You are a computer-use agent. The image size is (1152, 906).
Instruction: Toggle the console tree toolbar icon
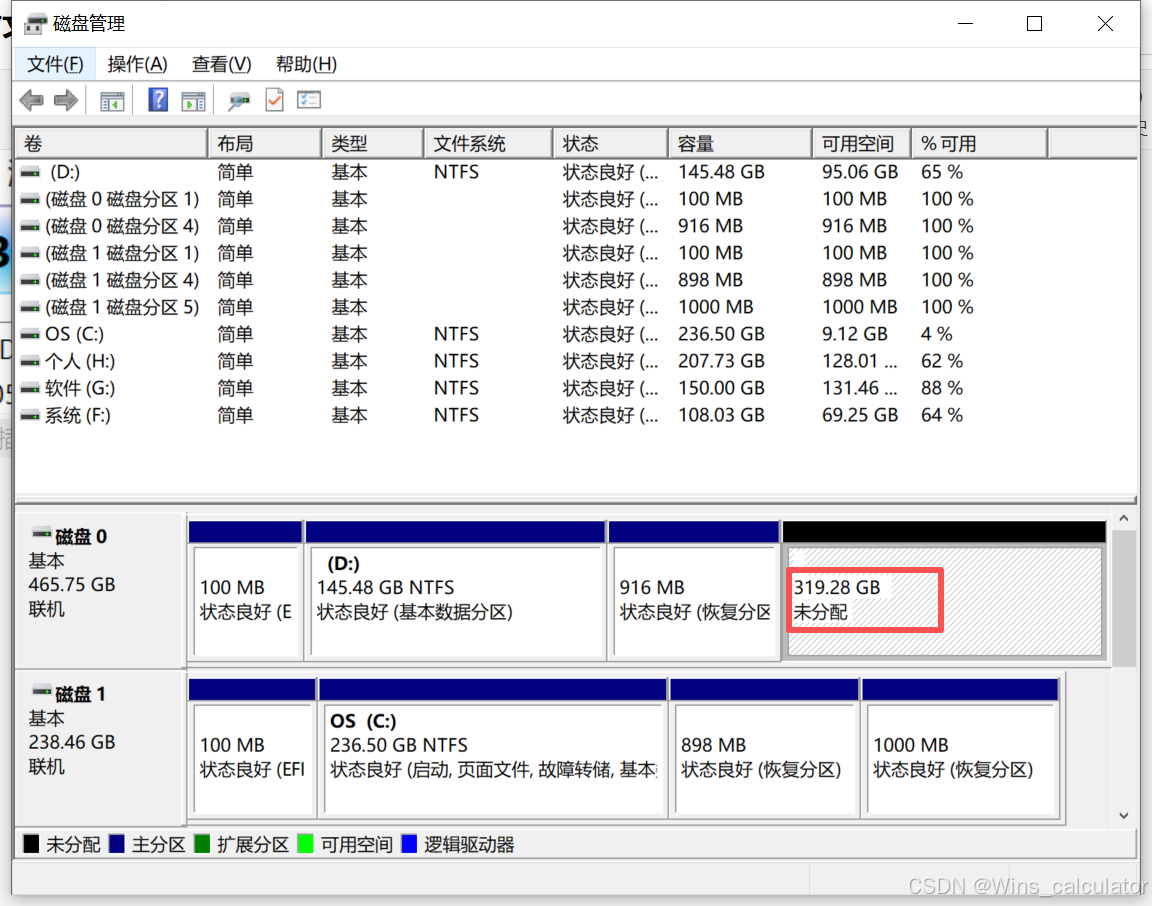(112, 101)
